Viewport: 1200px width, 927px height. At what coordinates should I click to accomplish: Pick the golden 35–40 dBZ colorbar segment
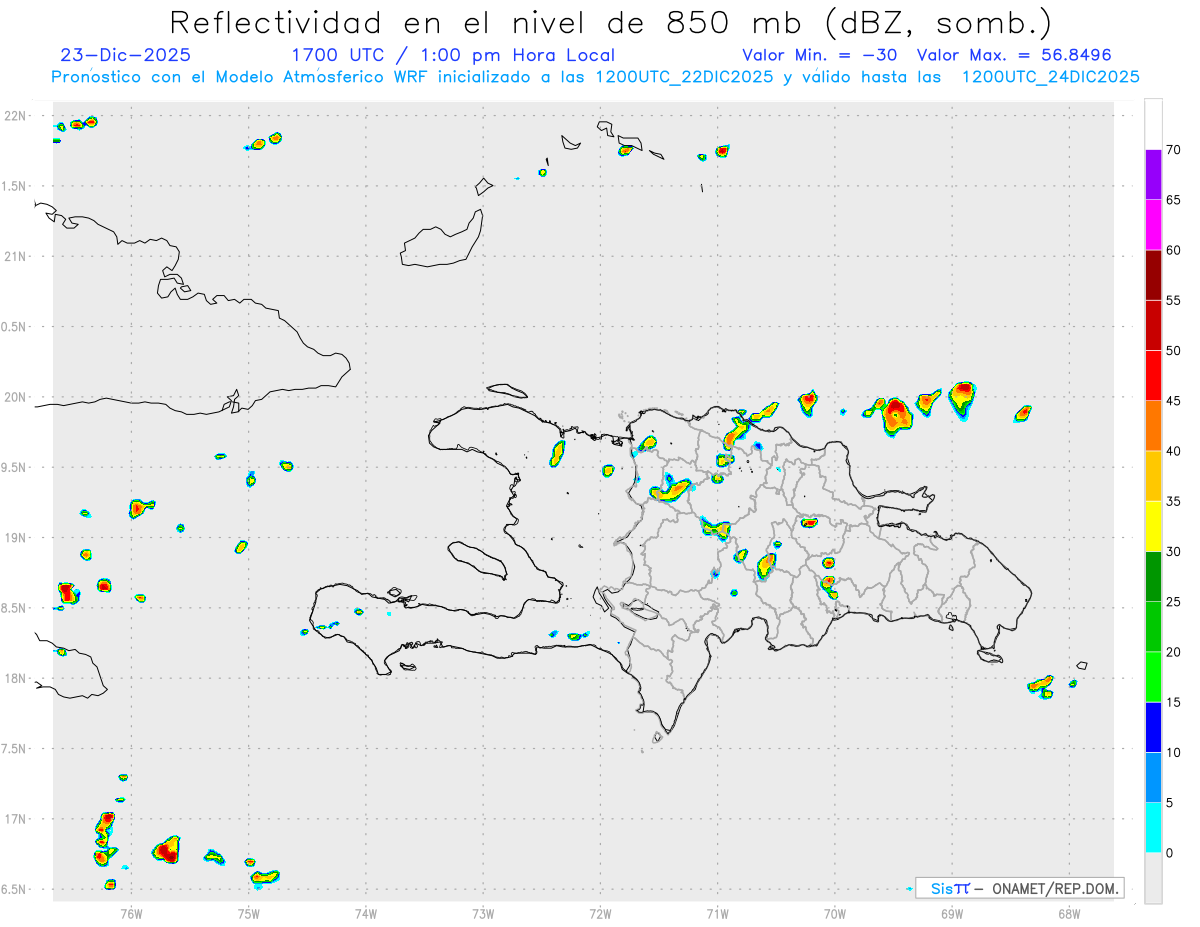pyautogui.click(x=1153, y=476)
